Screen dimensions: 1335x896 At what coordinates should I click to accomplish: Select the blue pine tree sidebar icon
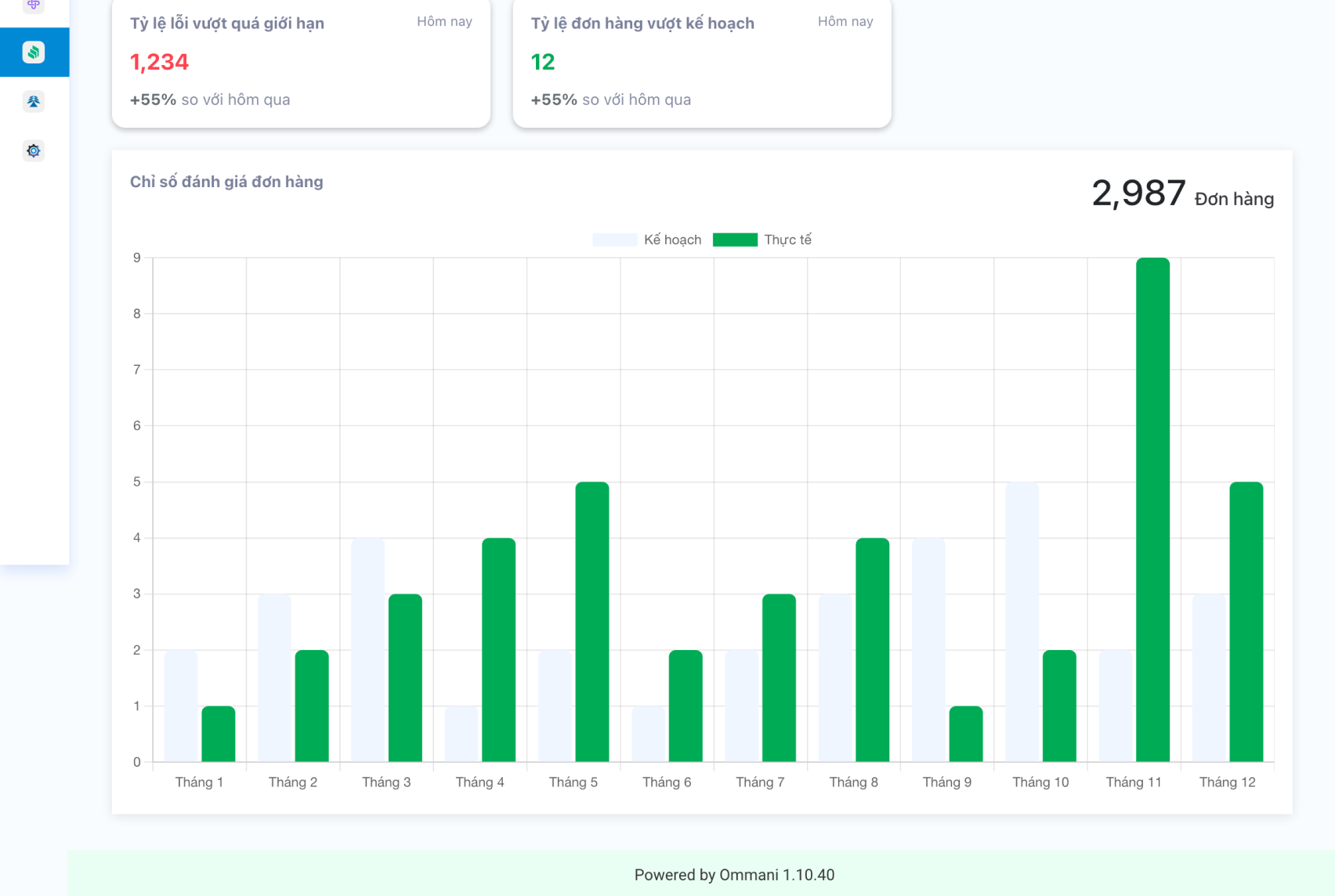click(x=34, y=102)
